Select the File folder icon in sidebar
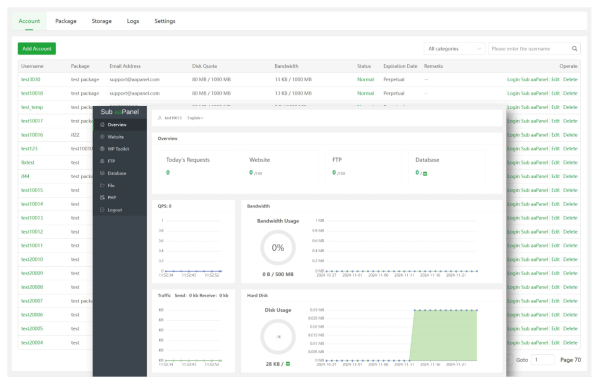 coord(102,185)
